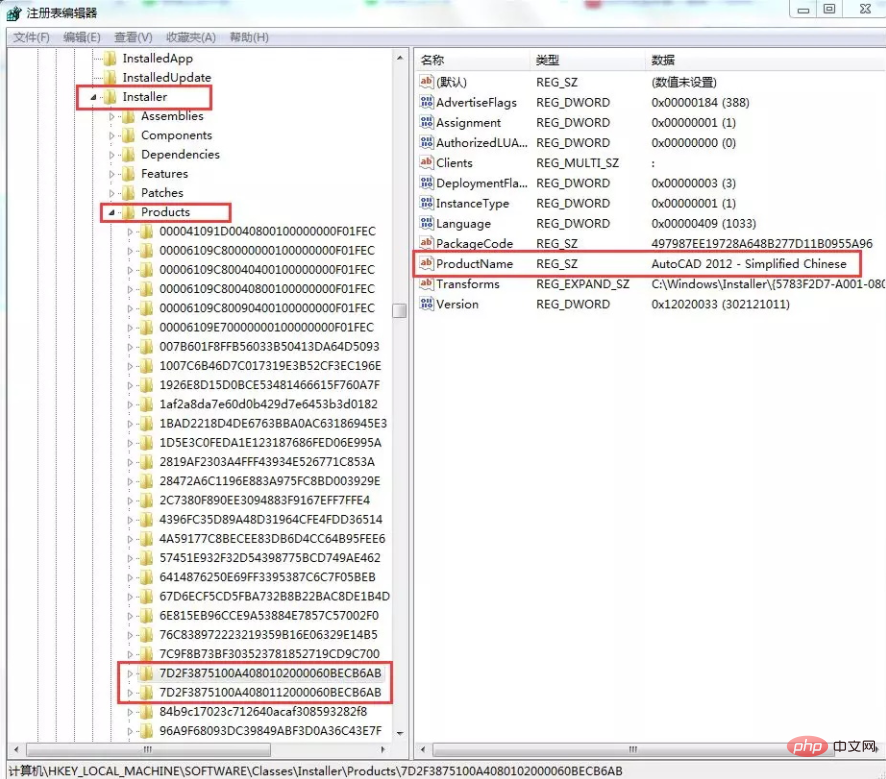
Task: Sort values by the 数据 column header
Action: point(766,60)
